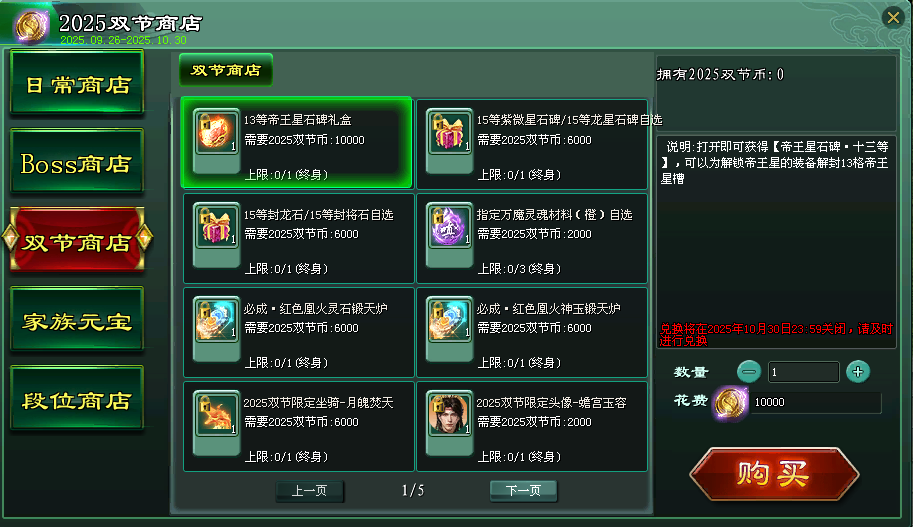Screen dimensions: 913x527
Task: Select the purple 万魔灵魂材料 orb icon
Action: point(449,226)
